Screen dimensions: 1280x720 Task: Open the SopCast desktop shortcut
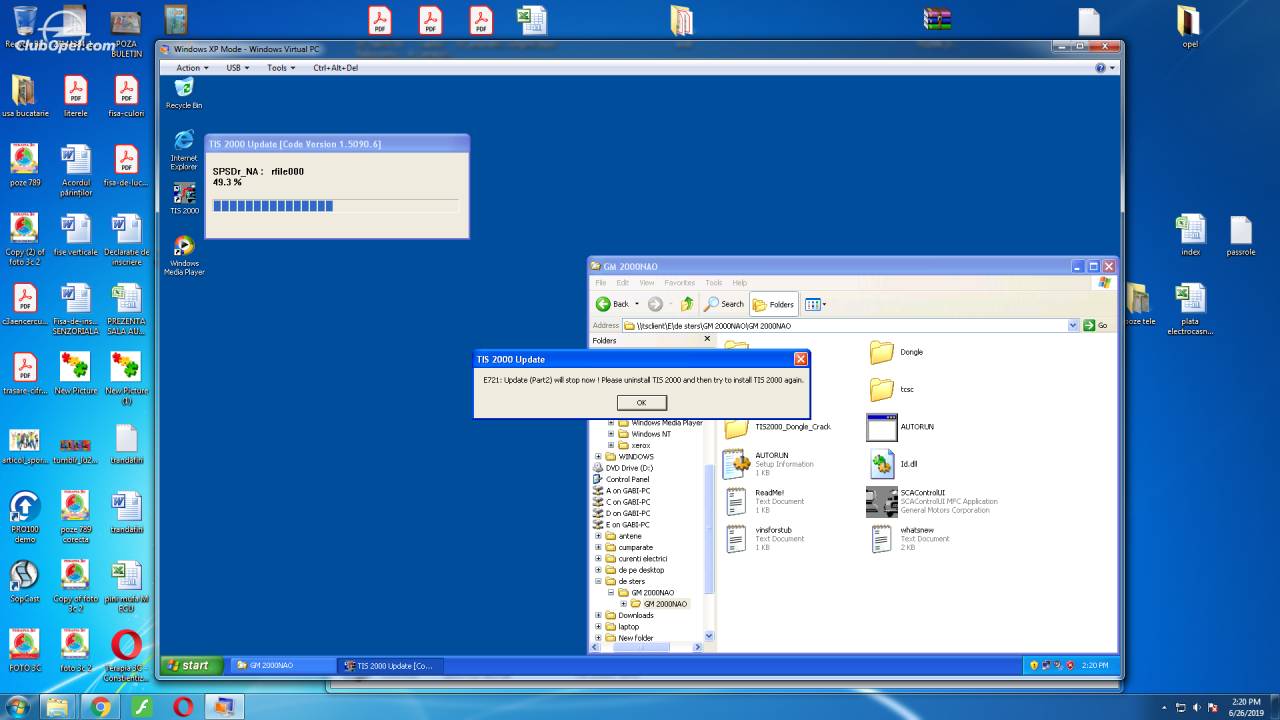pos(25,581)
